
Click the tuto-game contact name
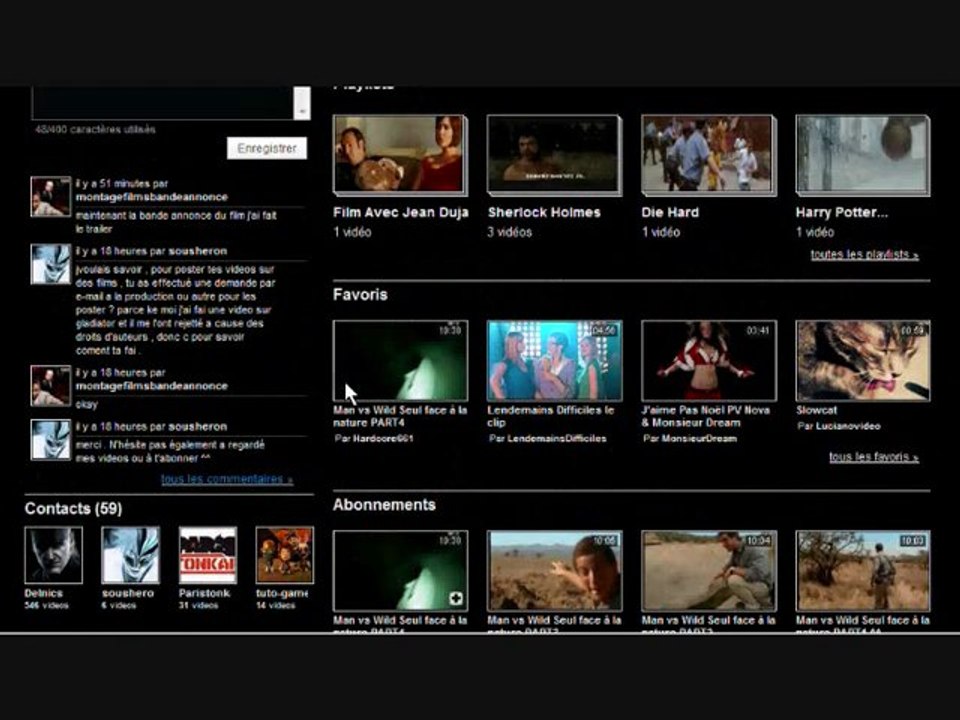pyautogui.click(x=282, y=593)
